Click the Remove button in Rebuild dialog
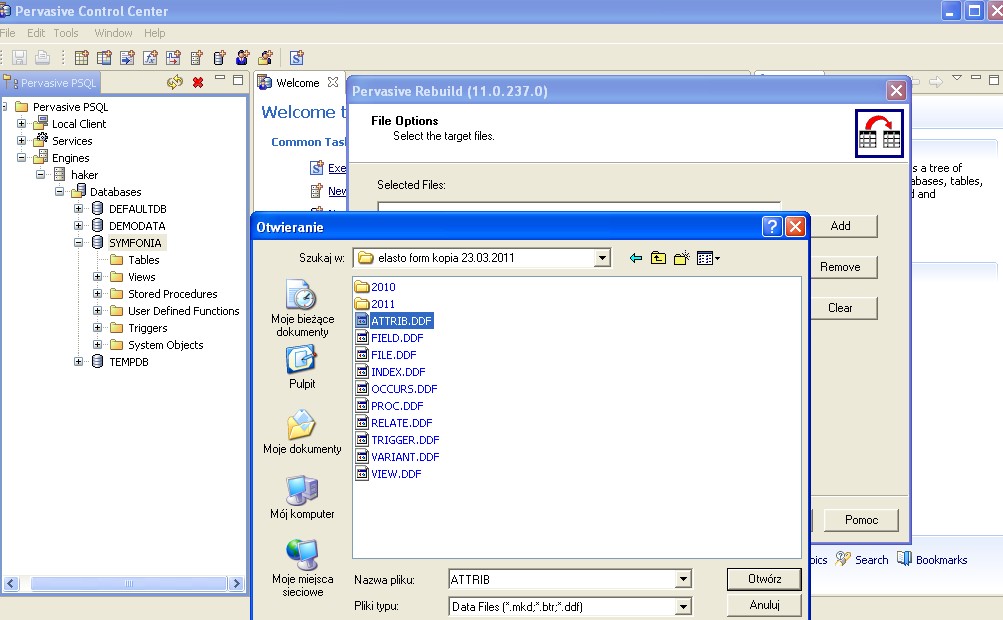The width and height of the screenshot is (1003, 620). coord(841,267)
